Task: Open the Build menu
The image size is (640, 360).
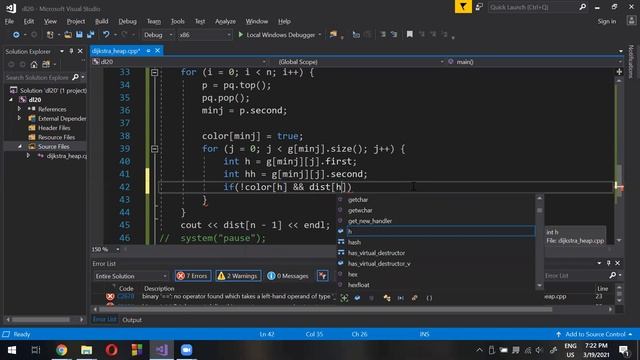Action: tap(102, 21)
